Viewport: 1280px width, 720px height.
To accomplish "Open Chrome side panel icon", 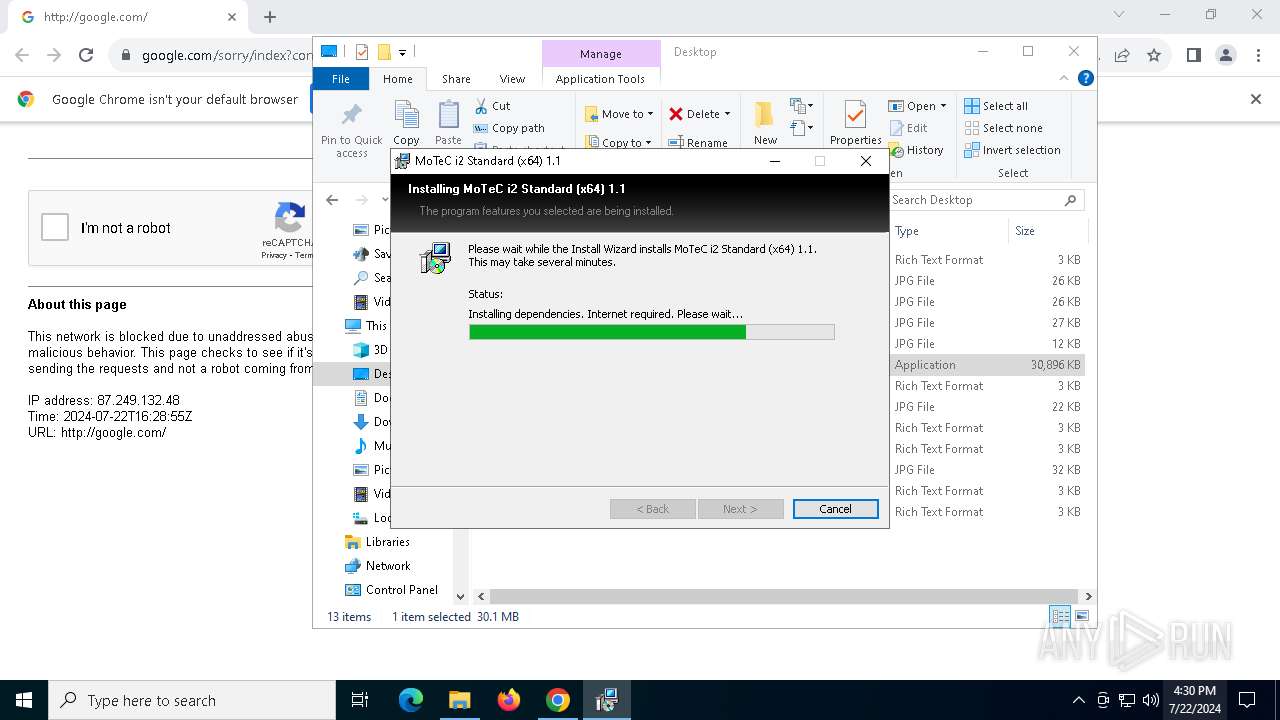I will [x=1193, y=56].
